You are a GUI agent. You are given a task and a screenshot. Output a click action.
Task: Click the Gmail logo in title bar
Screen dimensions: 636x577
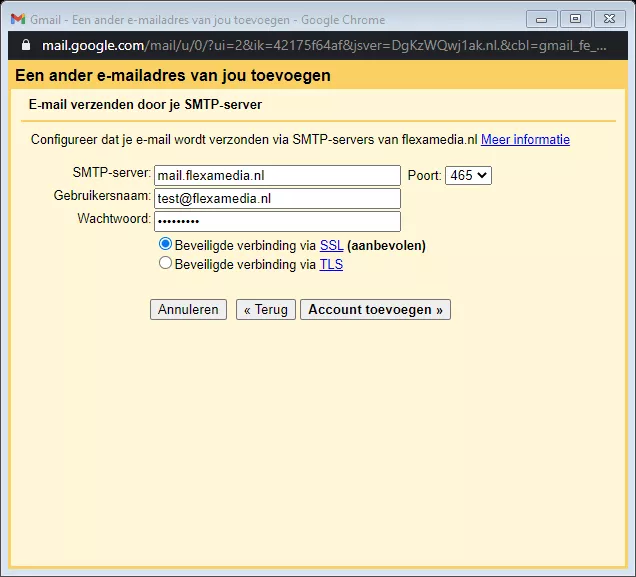point(18,19)
